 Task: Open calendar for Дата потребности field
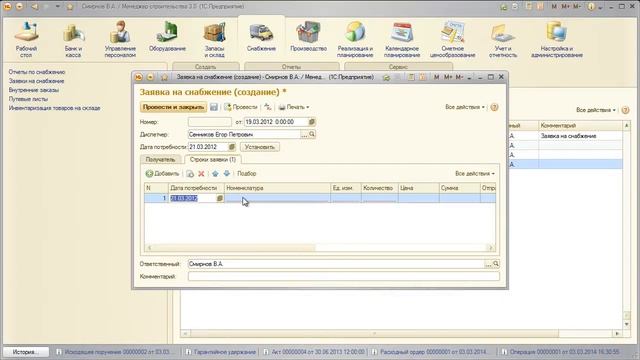pos(231,147)
